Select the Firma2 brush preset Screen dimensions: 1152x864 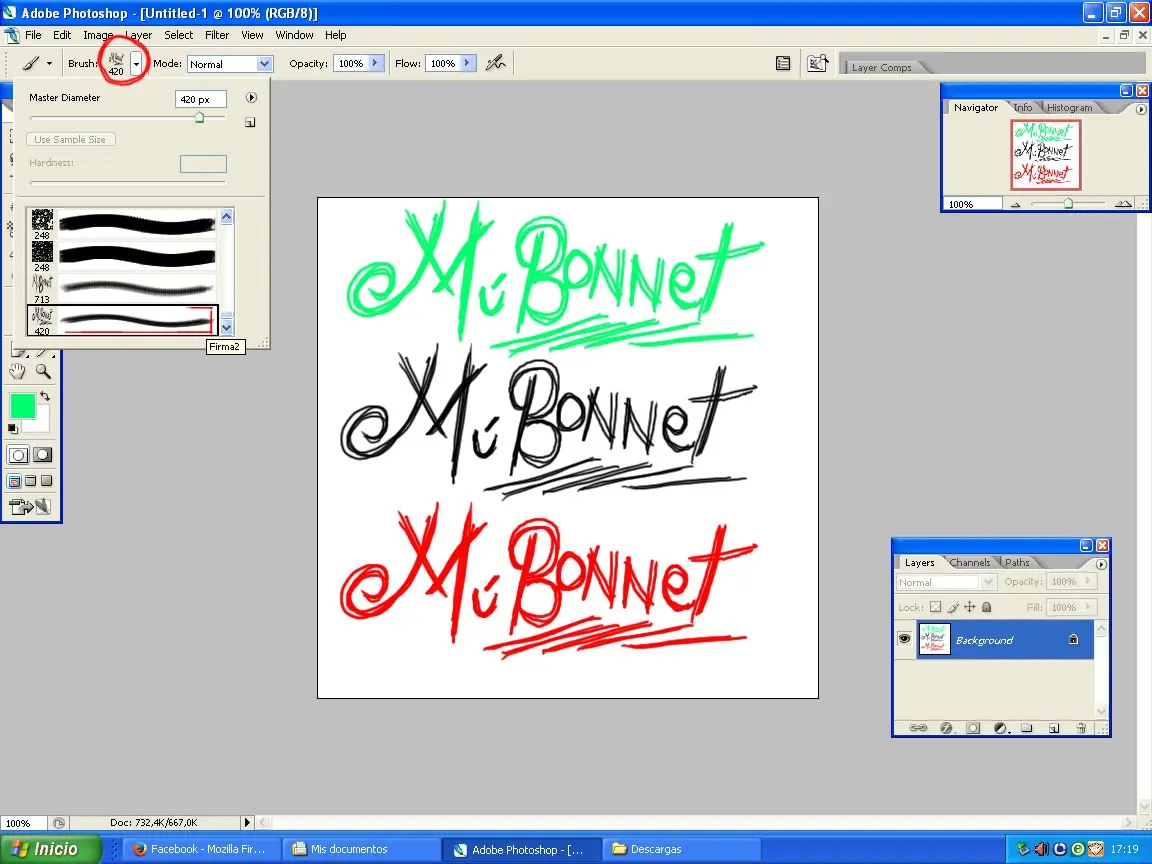coord(120,318)
